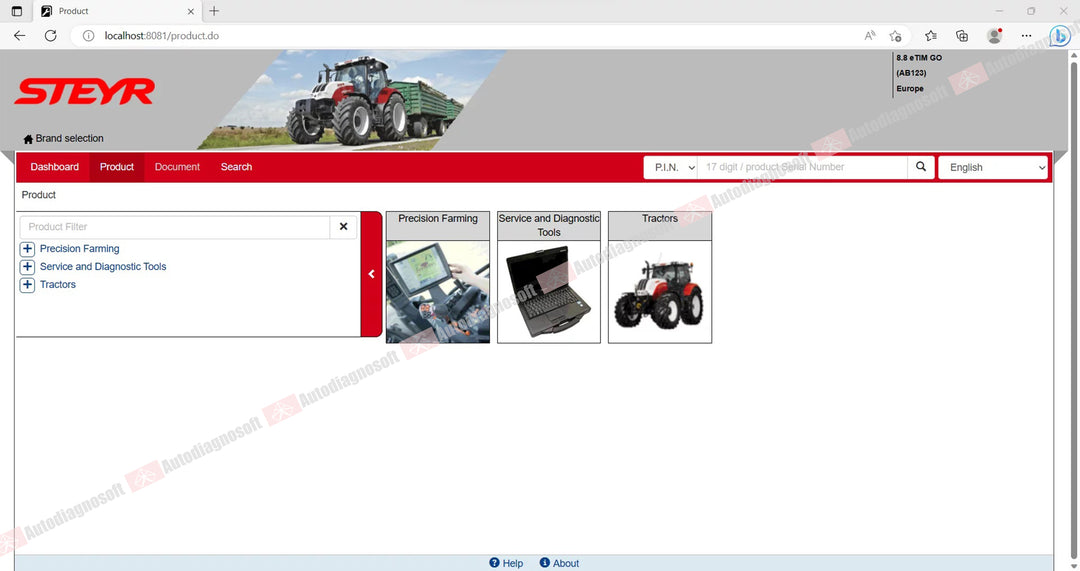The width and height of the screenshot is (1080, 571).
Task: Click the read aloud icon
Action: (870, 36)
